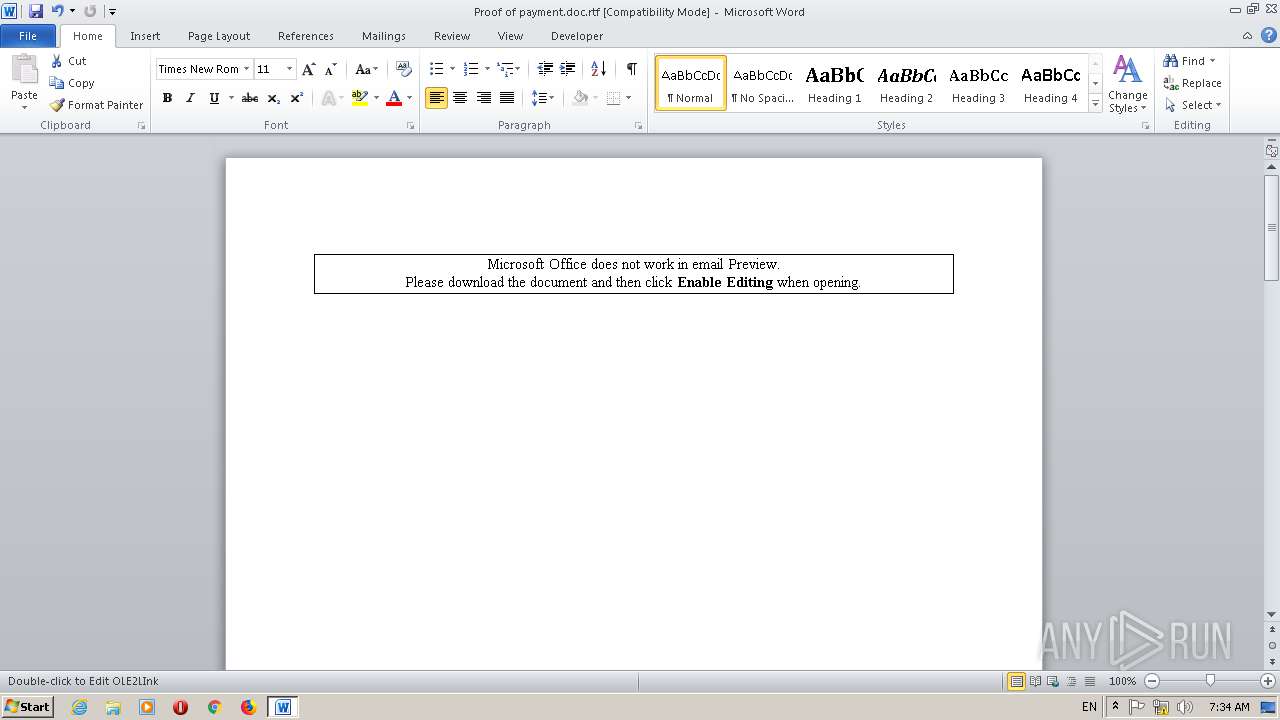Click the Cut scissors icon

click(x=57, y=61)
